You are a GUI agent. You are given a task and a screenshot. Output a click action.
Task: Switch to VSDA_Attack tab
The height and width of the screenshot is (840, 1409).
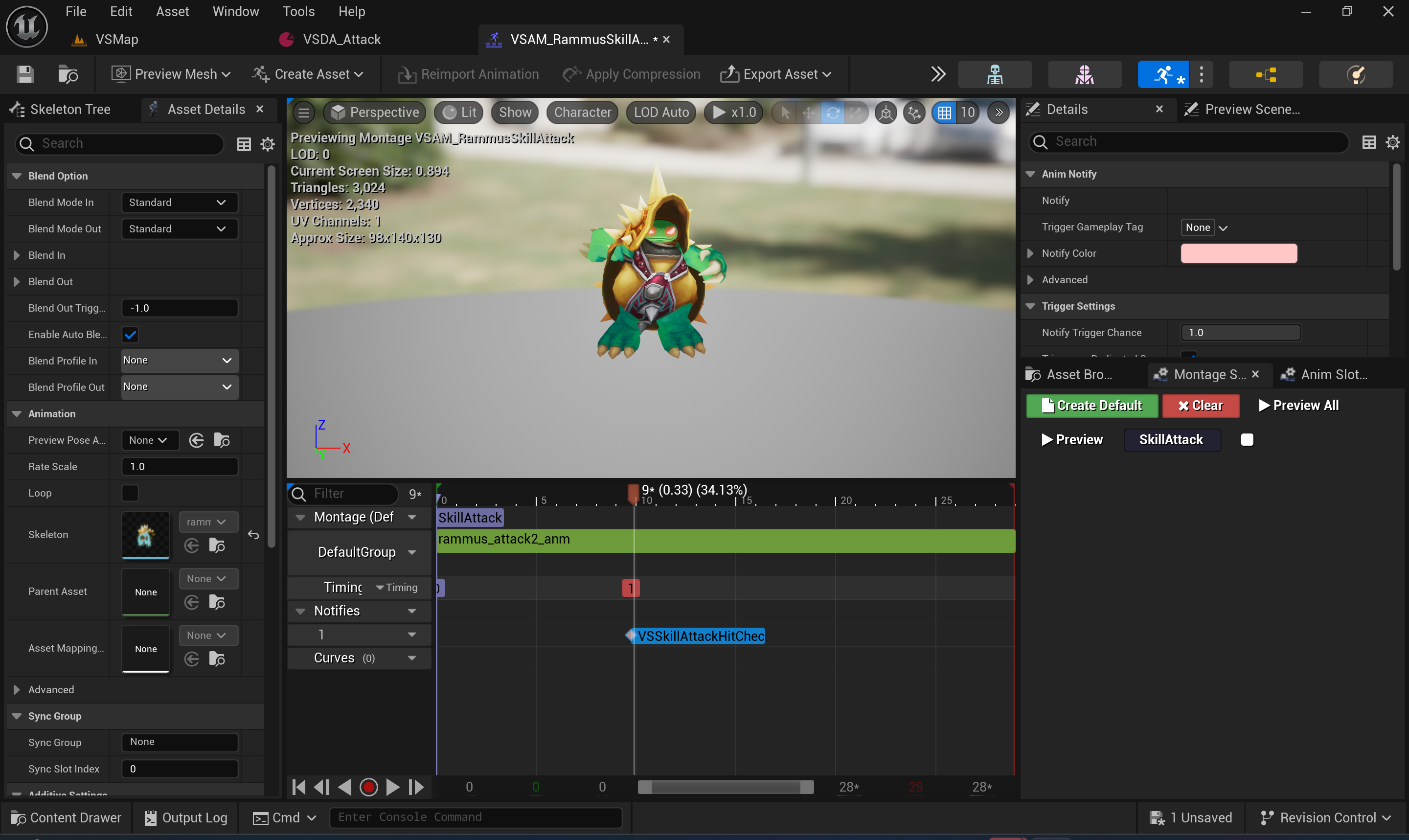point(341,39)
